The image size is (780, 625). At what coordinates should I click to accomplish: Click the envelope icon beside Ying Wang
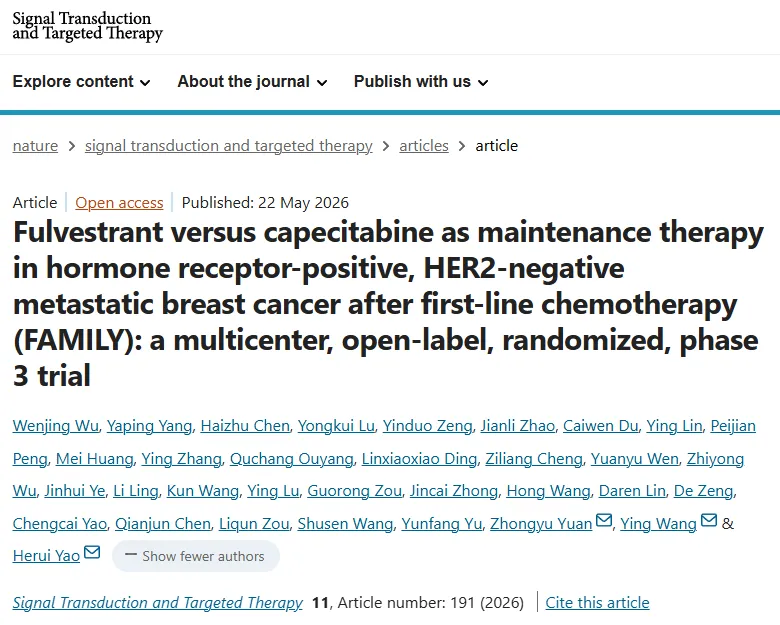[x=709, y=521]
